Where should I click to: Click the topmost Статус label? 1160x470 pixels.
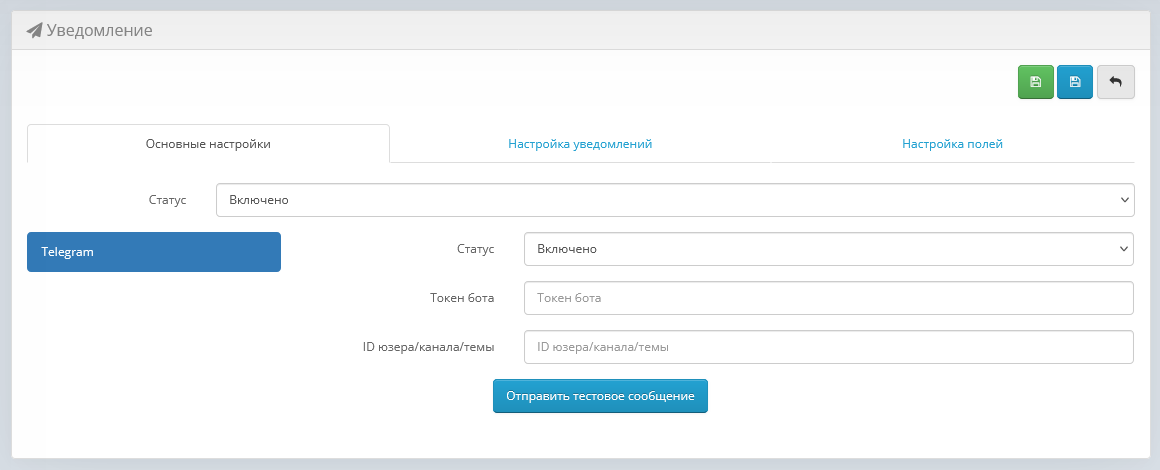pos(167,200)
